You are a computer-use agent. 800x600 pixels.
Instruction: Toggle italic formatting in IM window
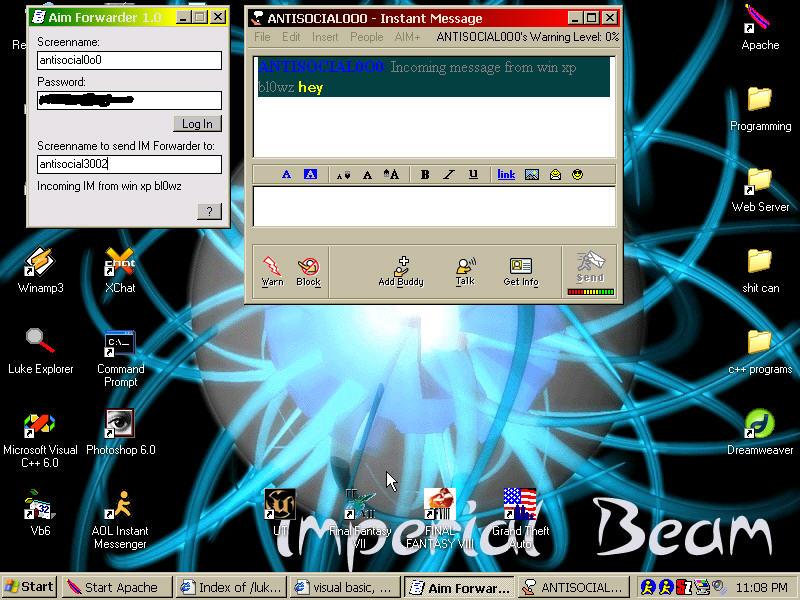pos(449,174)
